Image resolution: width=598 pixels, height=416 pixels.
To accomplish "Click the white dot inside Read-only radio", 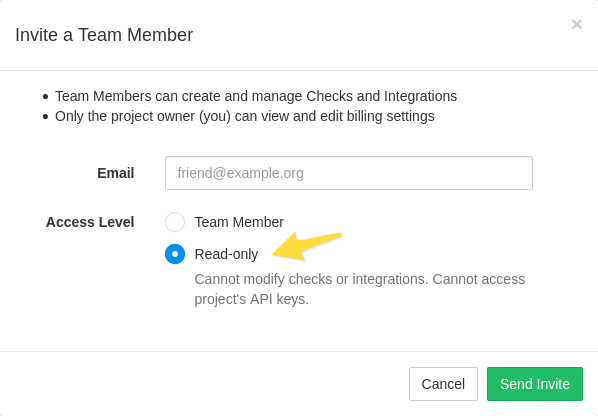I will (175, 254).
